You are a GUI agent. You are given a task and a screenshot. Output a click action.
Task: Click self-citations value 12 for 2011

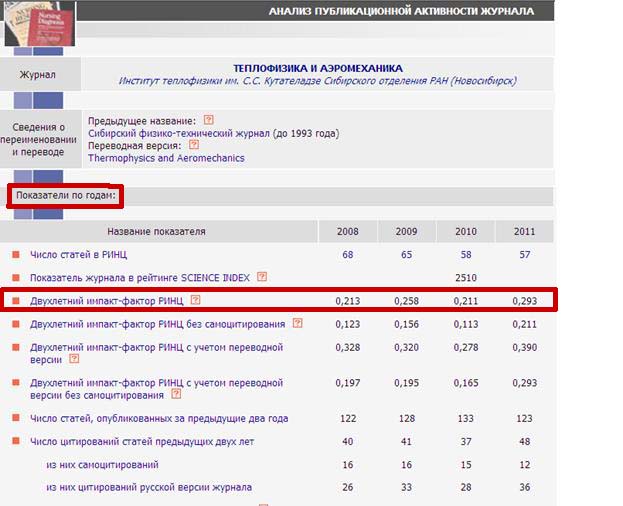(x=524, y=465)
